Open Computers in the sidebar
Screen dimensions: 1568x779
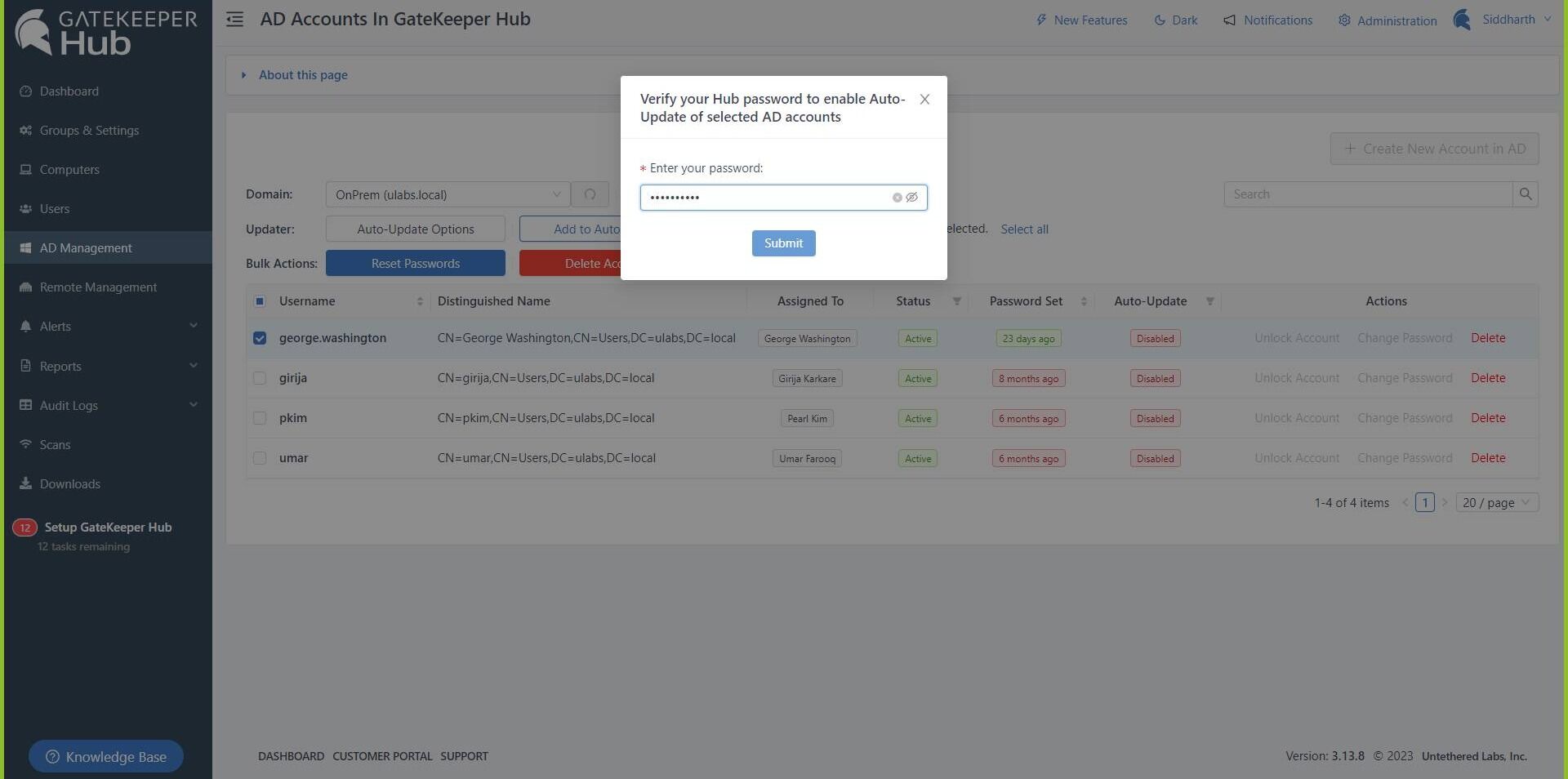pyautogui.click(x=108, y=170)
